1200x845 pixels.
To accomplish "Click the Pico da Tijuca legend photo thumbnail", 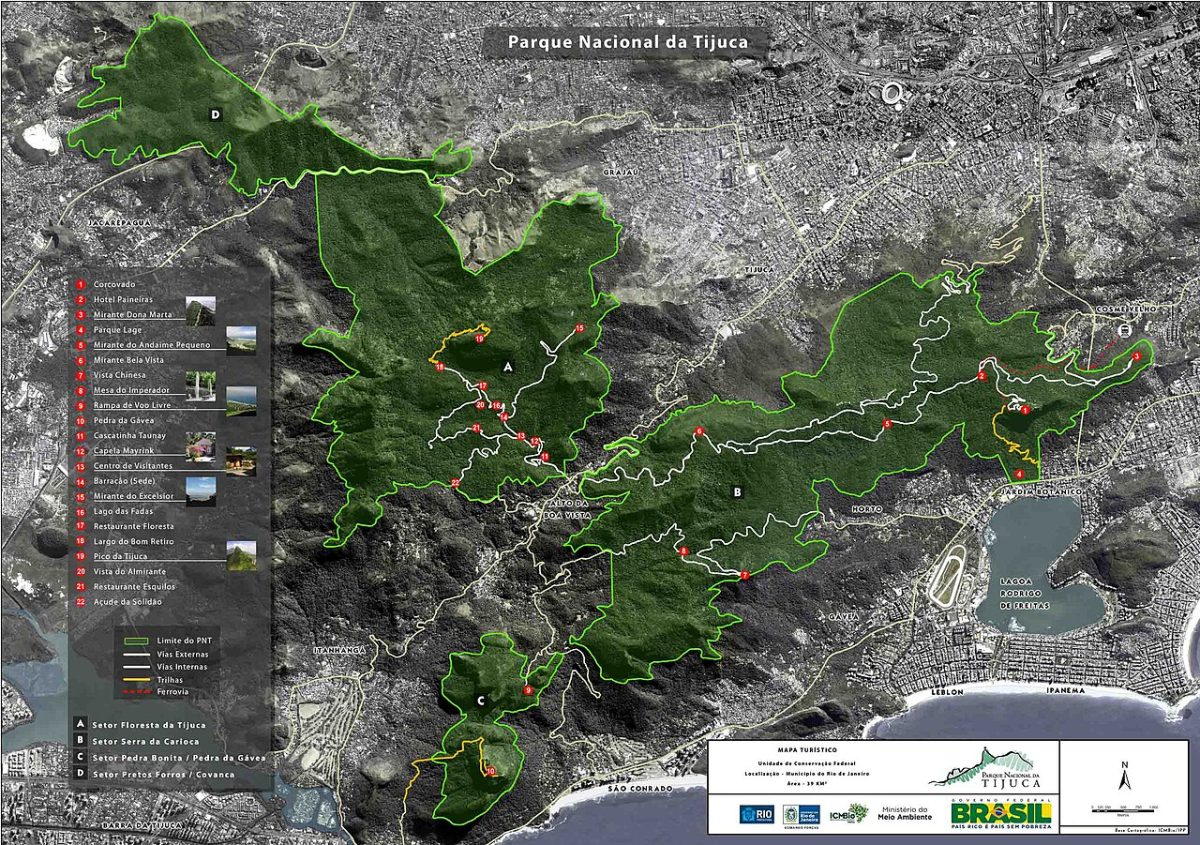I will tap(242, 556).
